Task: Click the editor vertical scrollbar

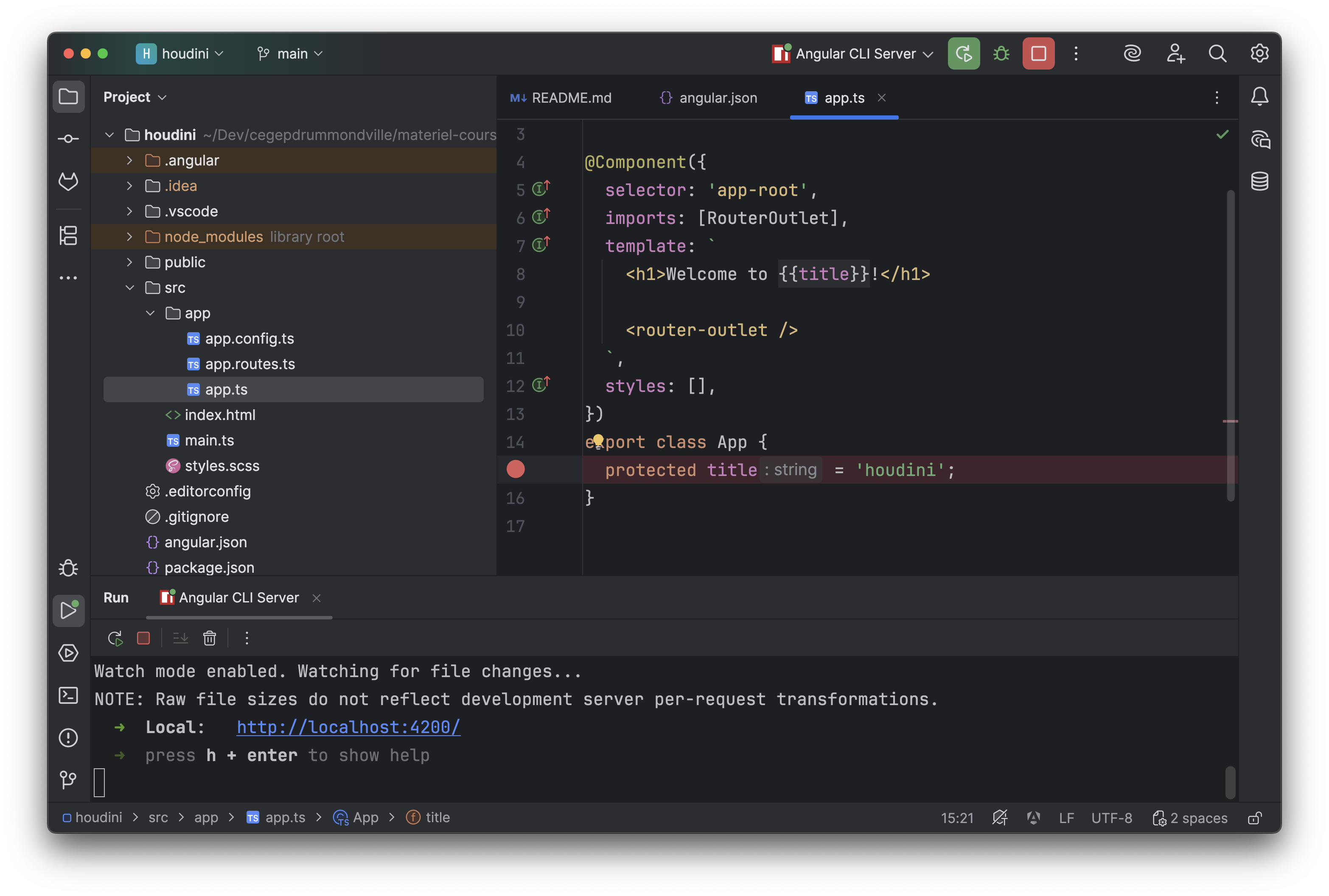Action: click(x=1231, y=346)
